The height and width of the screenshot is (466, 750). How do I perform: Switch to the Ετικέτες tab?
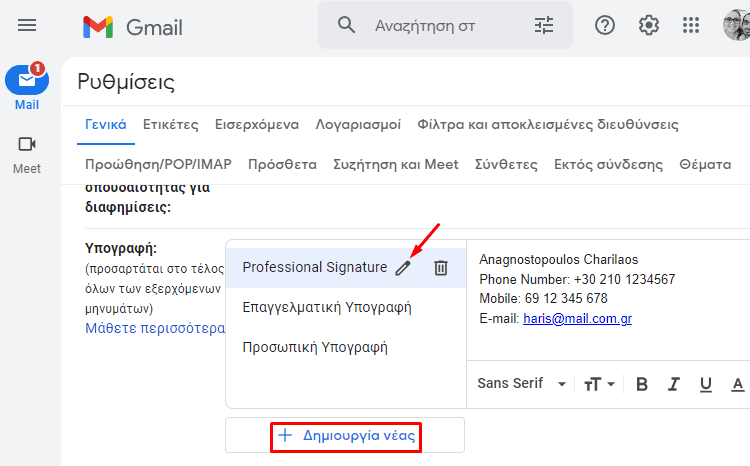pyautogui.click(x=171, y=124)
